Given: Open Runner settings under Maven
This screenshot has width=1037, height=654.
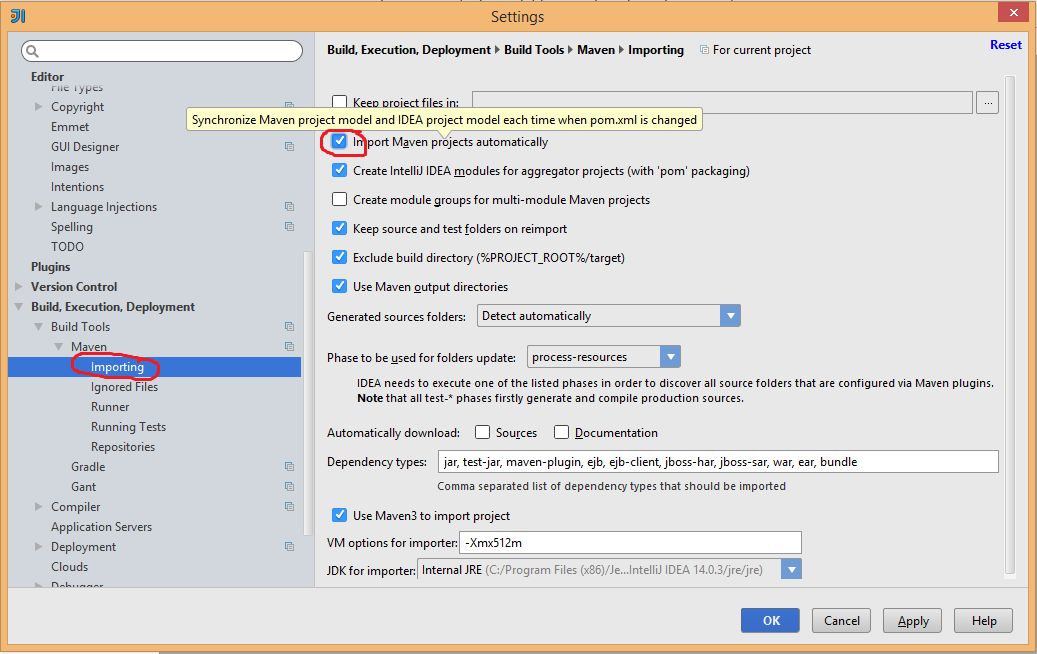Looking at the screenshot, I should (x=110, y=407).
